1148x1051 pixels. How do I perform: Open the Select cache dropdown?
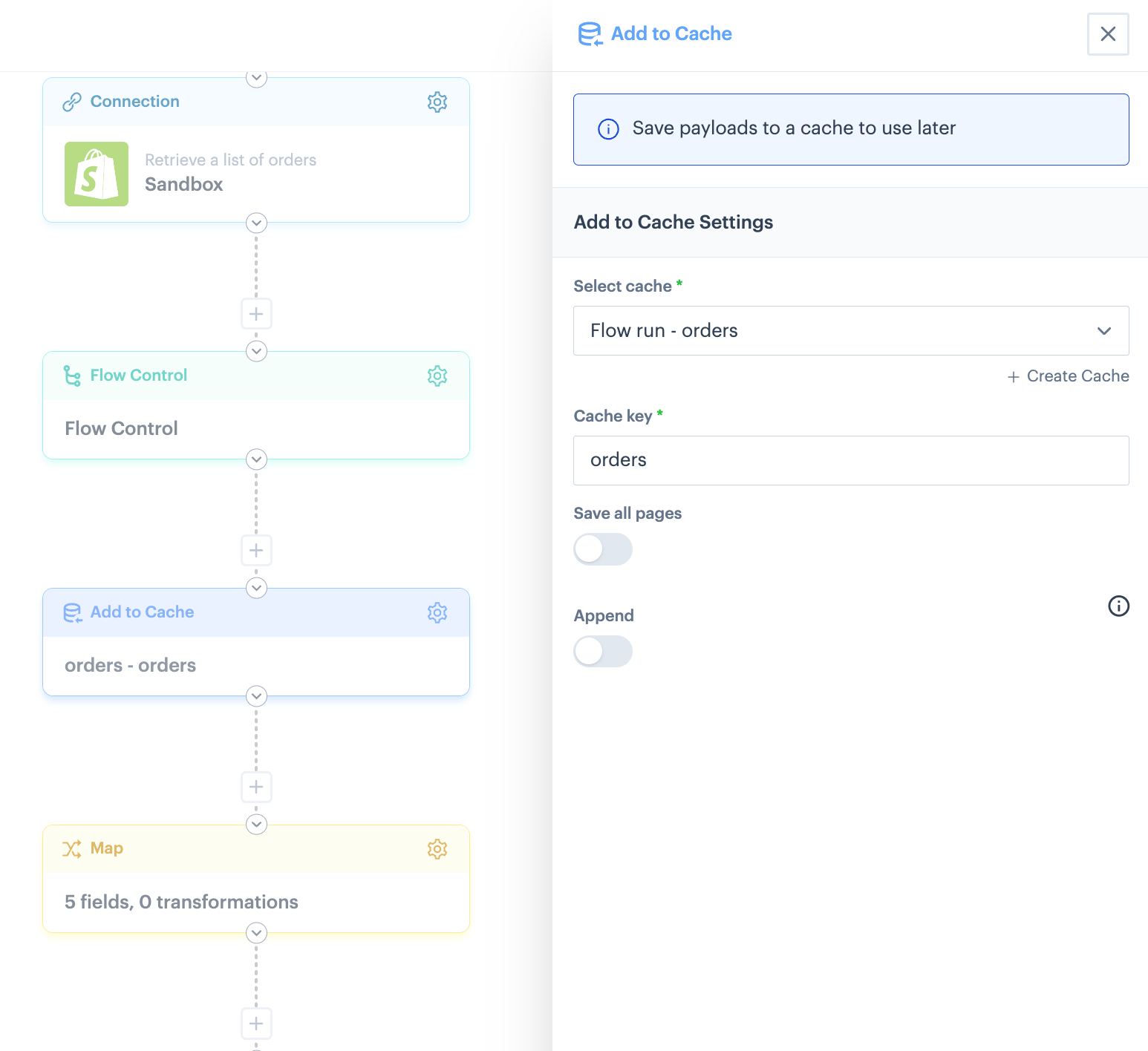pos(850,331)
